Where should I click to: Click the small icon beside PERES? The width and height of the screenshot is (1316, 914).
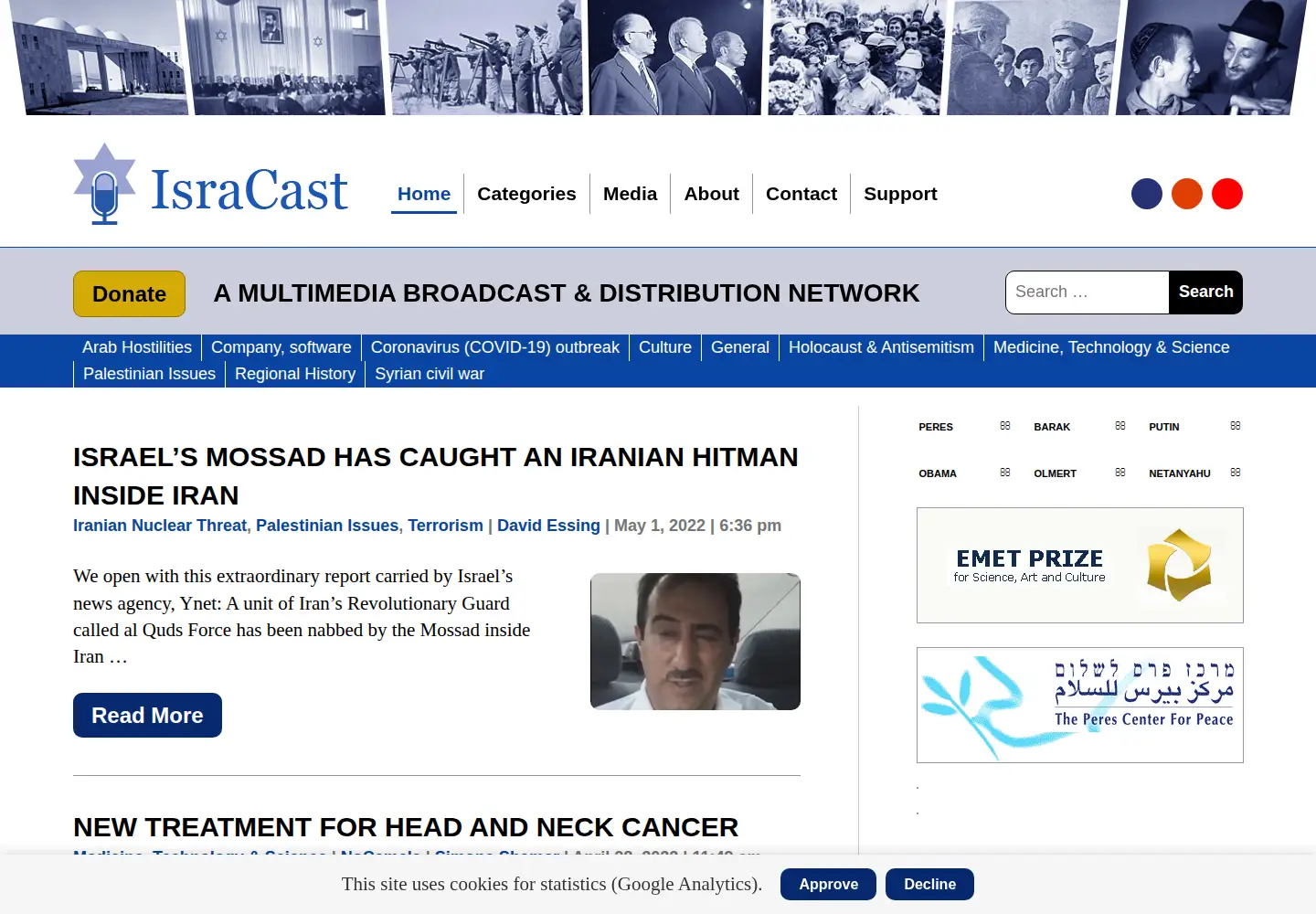1005,426
